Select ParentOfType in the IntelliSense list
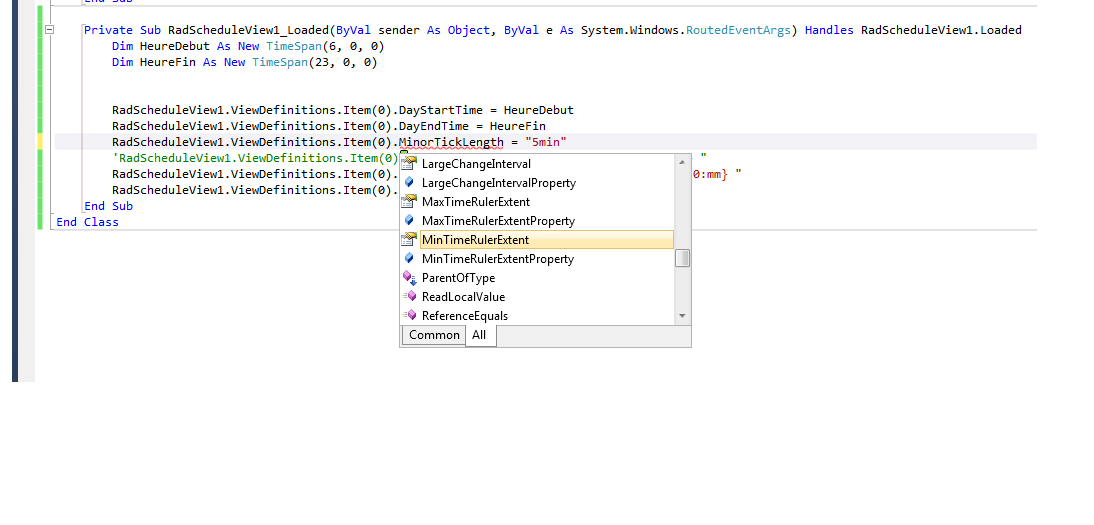 coord(458,278)
